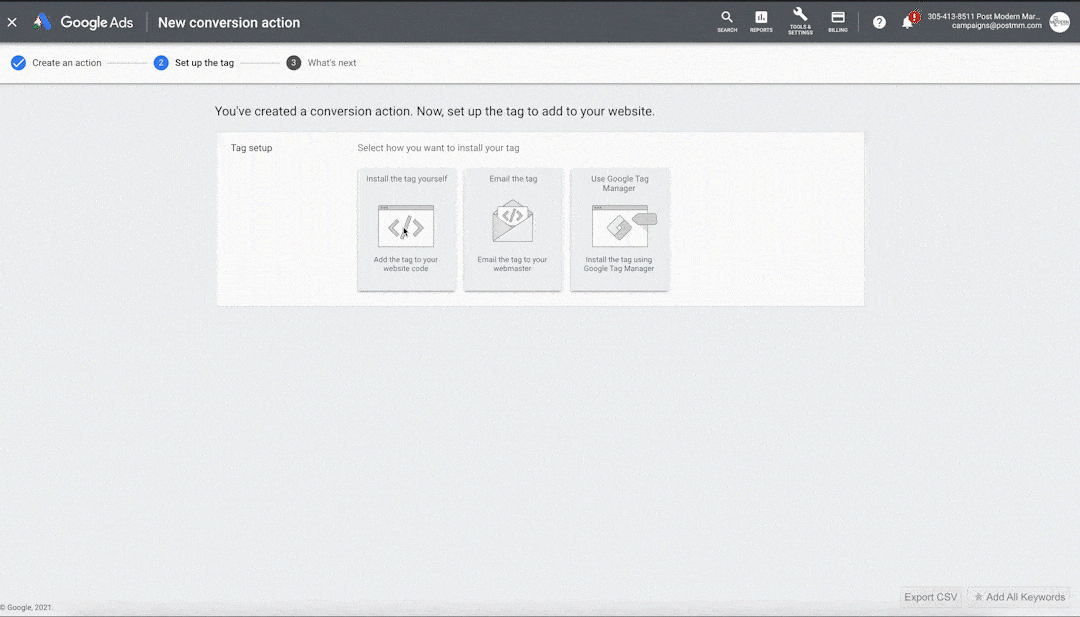Go back to Create an action step
The width and height of the screenshot is (1080, 617).
[66, 63]
